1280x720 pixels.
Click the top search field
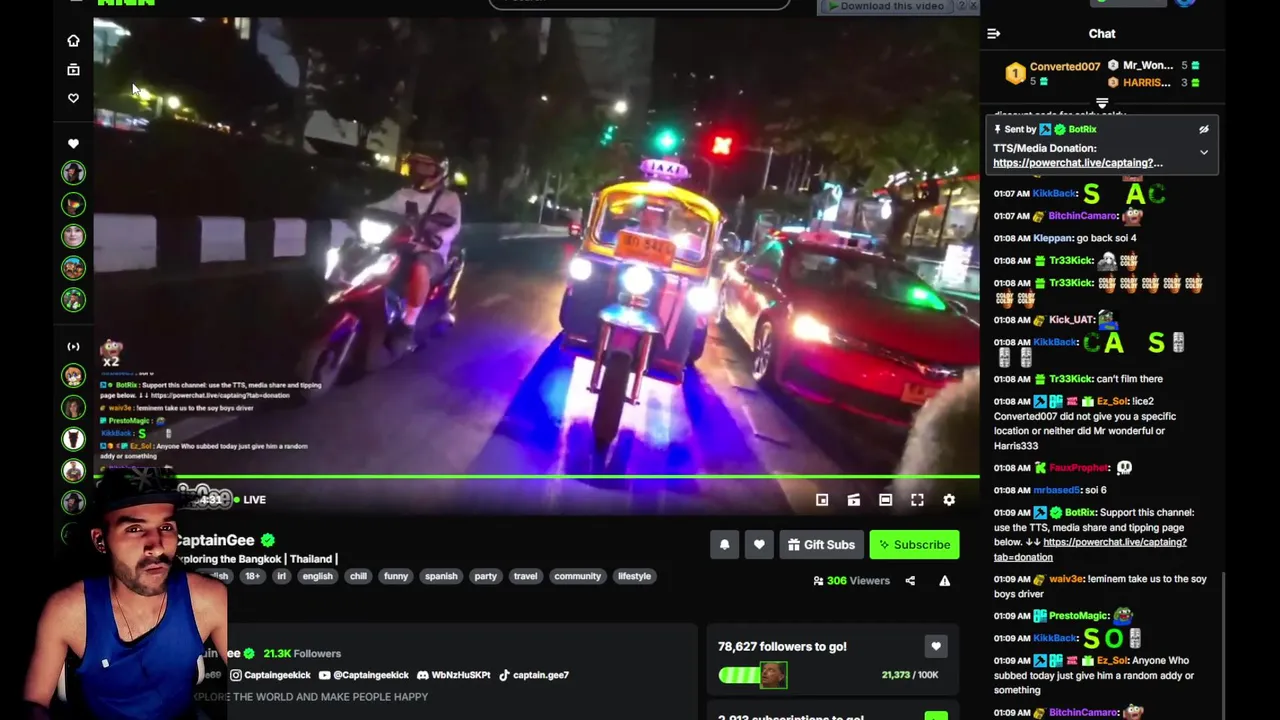pos(639,3)
